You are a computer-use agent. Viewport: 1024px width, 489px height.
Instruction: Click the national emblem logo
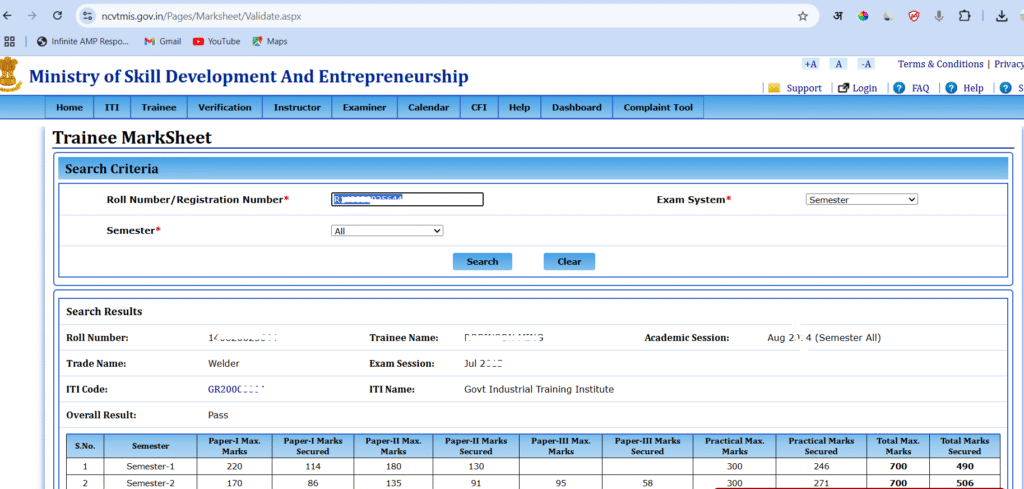(10, 75)
